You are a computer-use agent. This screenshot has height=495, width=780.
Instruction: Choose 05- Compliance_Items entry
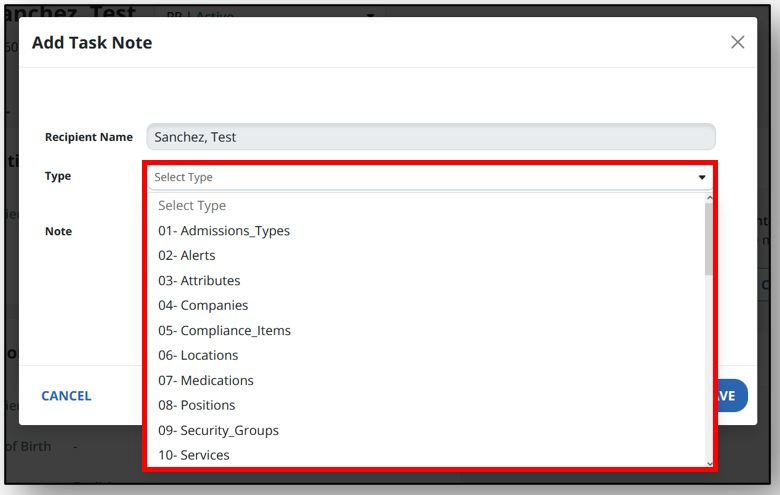224,330
